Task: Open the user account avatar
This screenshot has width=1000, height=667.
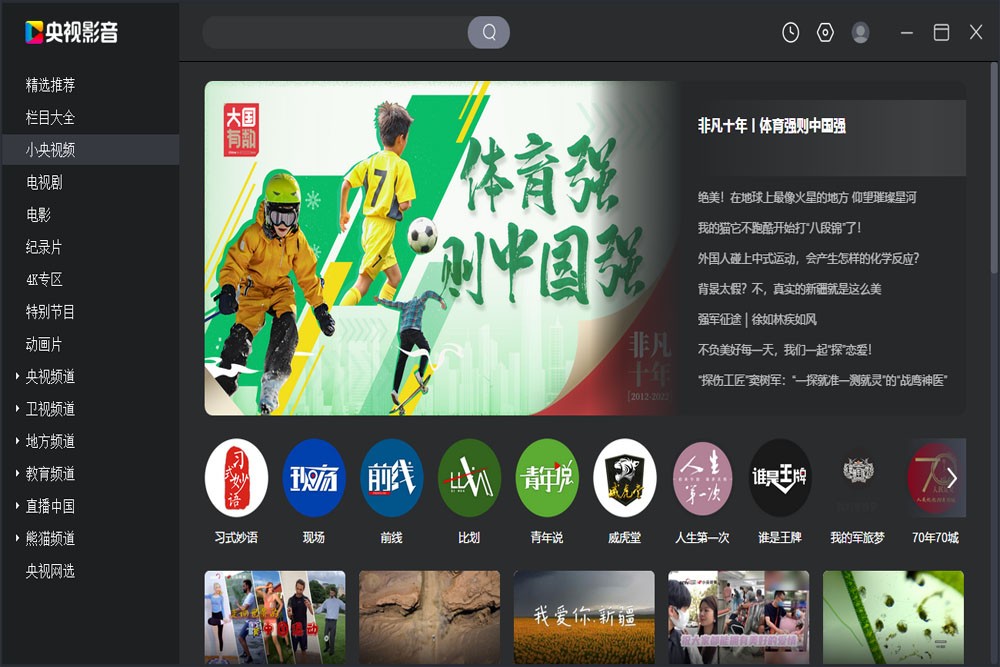Action: pyautogui.click(x=860, y=33)
